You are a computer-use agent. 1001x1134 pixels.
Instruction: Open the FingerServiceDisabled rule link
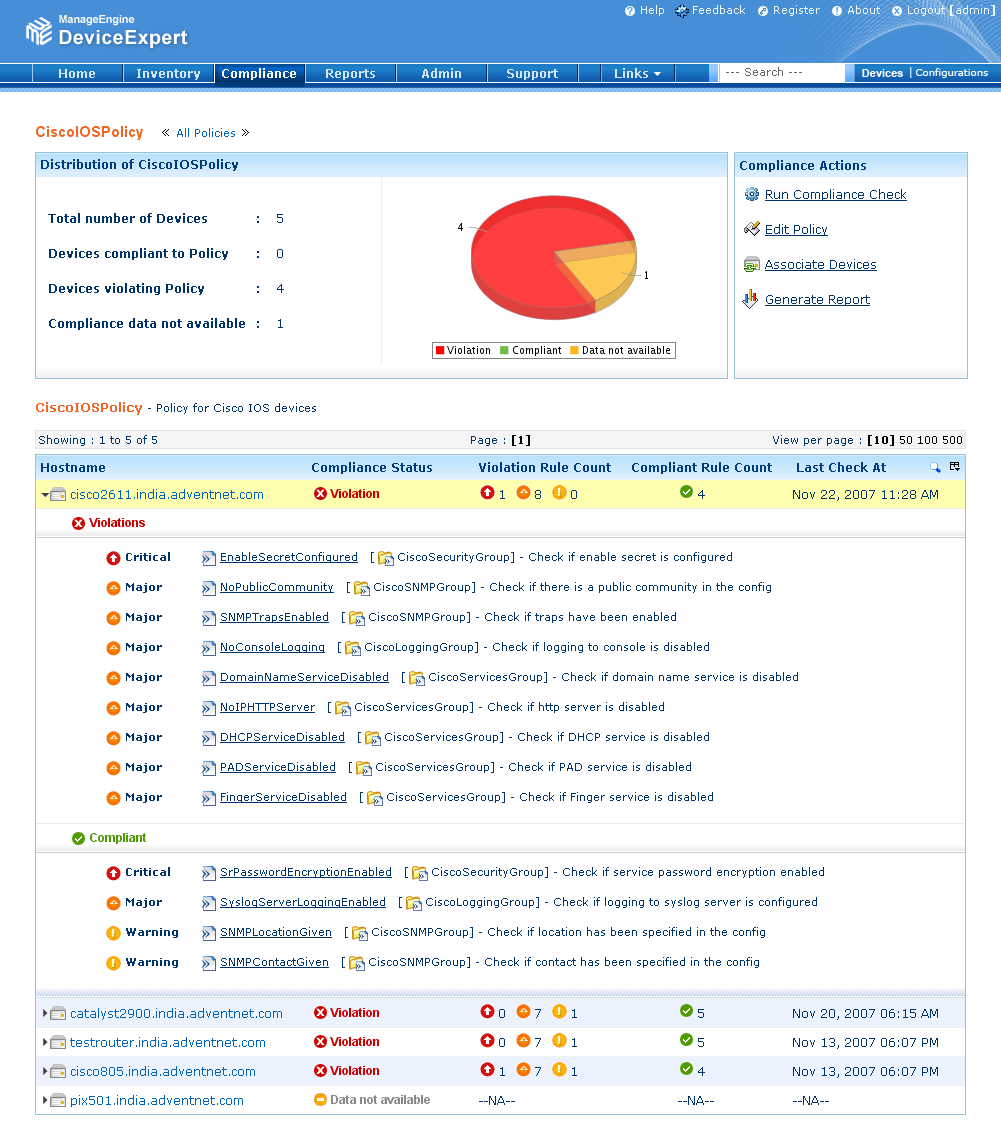[284, 797]
